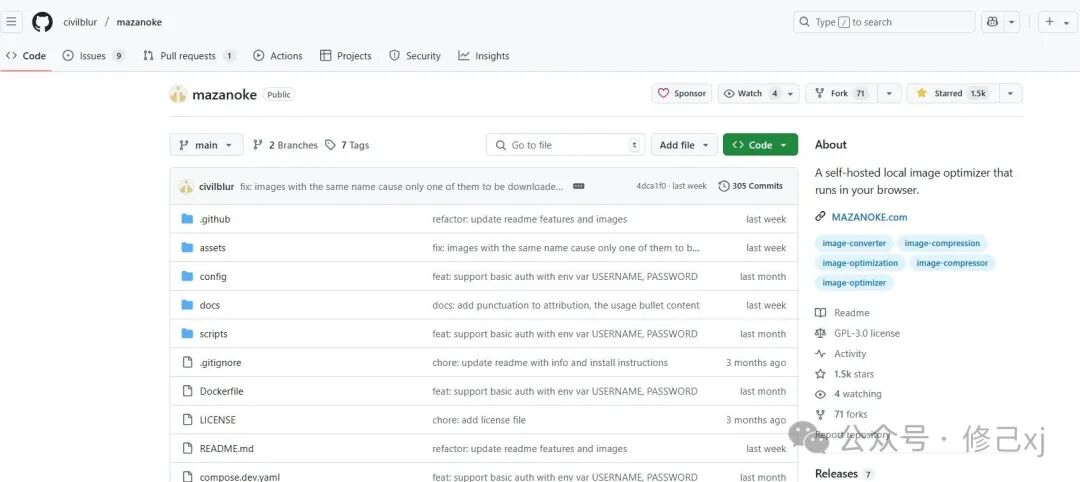The height and width of the screenshot is (482, 1080).
Task: Open LICENSE commit 'chore: add license file'
Action: pyautogui.click(x=479, y=420)
